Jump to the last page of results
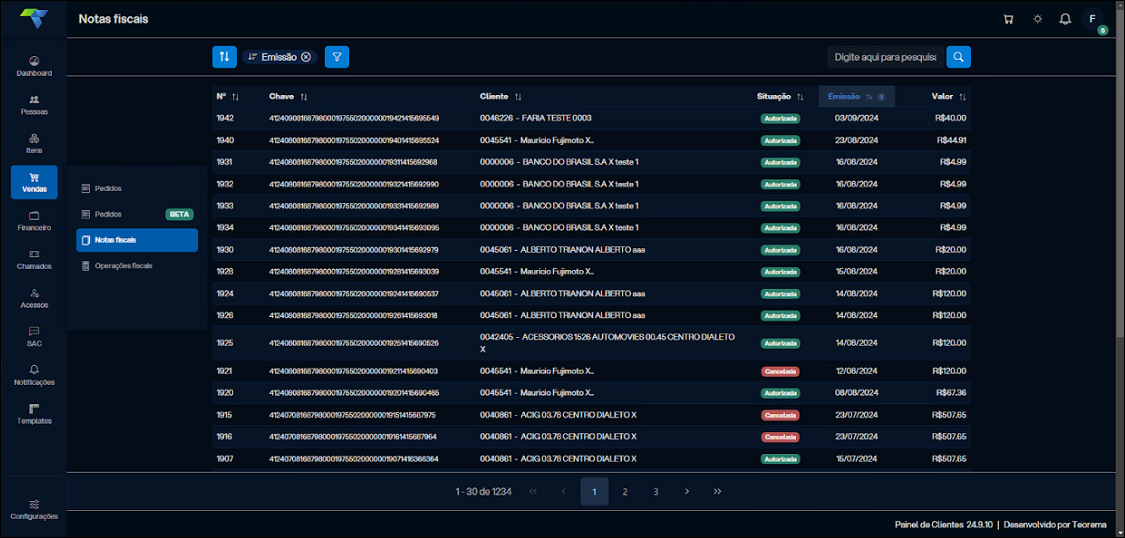Image resolution: width=1125 pixels, height=538 pixels. point(718,492)
